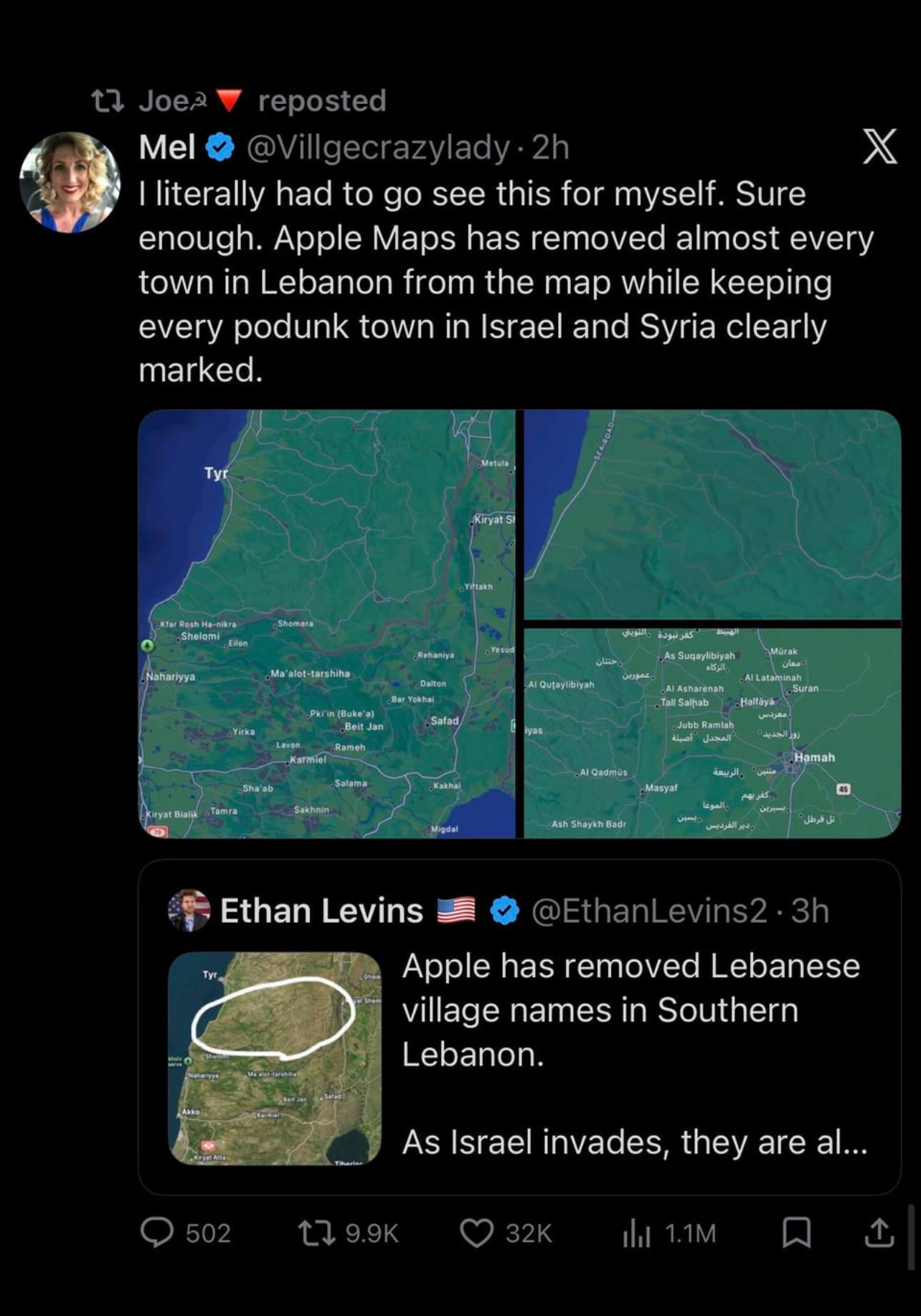The image size is (921, 1316).
Task: Bookmark this post
Action: 795,1233
